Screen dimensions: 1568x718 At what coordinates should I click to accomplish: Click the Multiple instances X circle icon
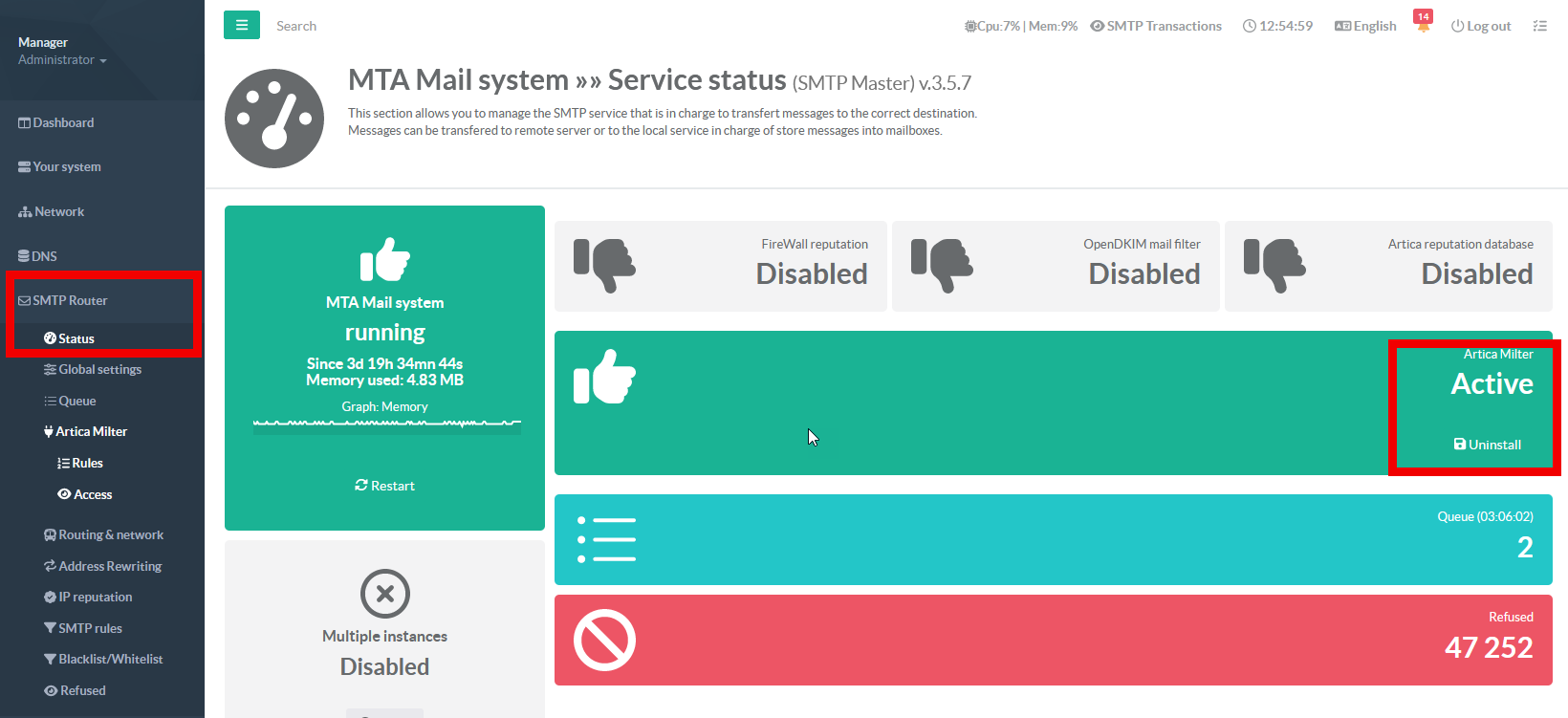click(384, 594)
